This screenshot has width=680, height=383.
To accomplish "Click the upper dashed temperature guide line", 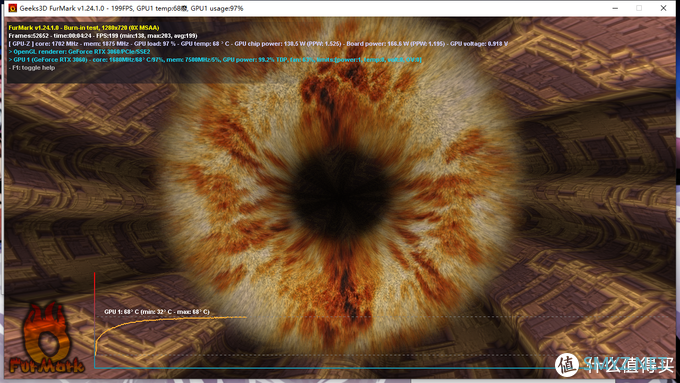I will coord(338,317).
